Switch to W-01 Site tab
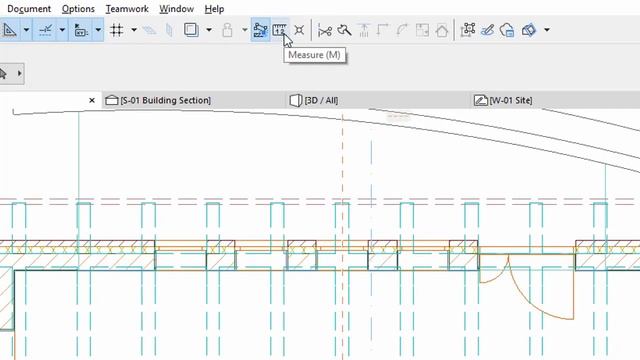Image resolution: width=640 pixels, height=360 pixels. click(503, 100)
